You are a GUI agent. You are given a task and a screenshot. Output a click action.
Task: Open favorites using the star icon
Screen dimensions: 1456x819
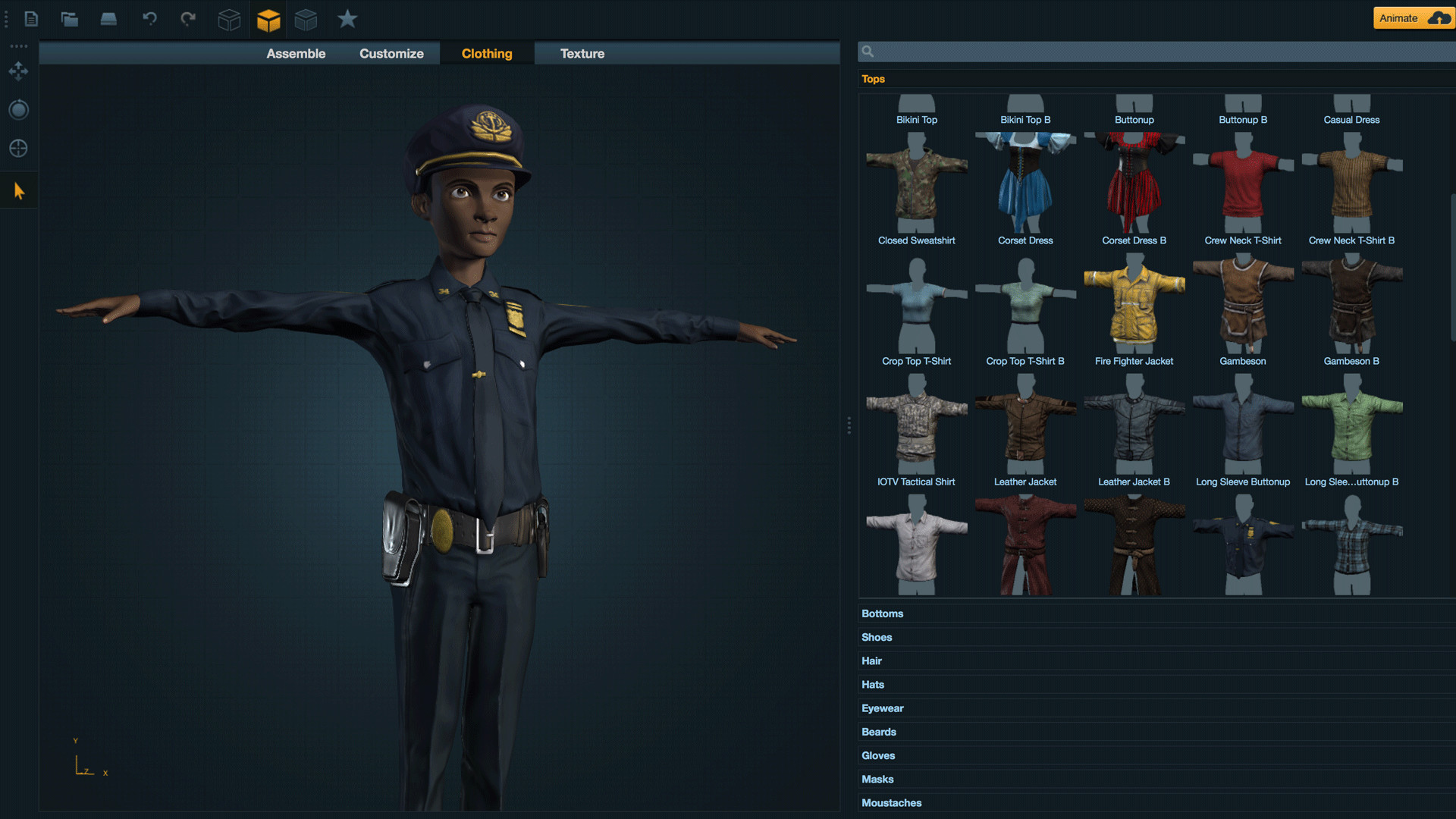click(347, 19)
